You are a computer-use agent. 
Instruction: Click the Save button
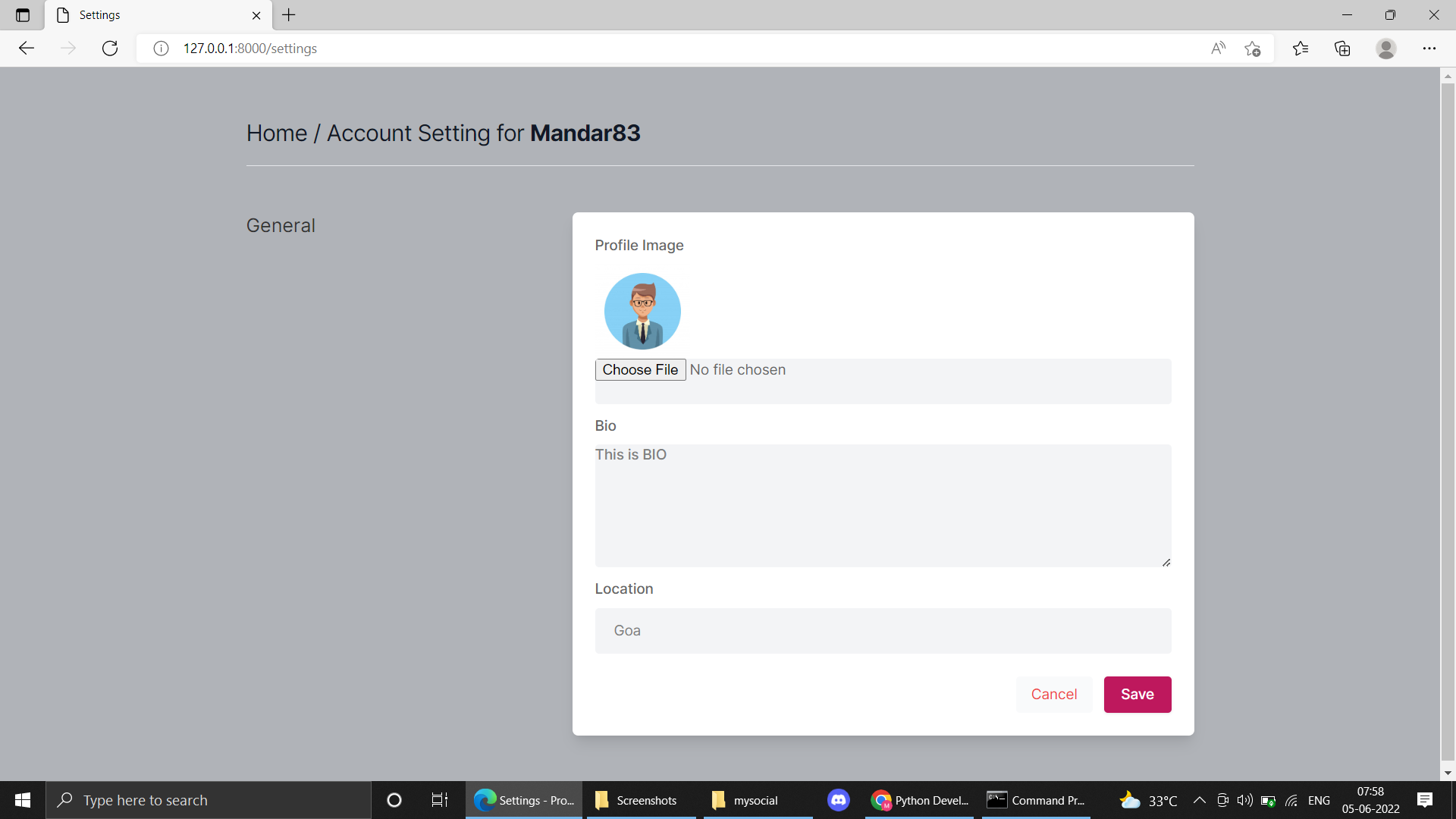[1137, 694]
